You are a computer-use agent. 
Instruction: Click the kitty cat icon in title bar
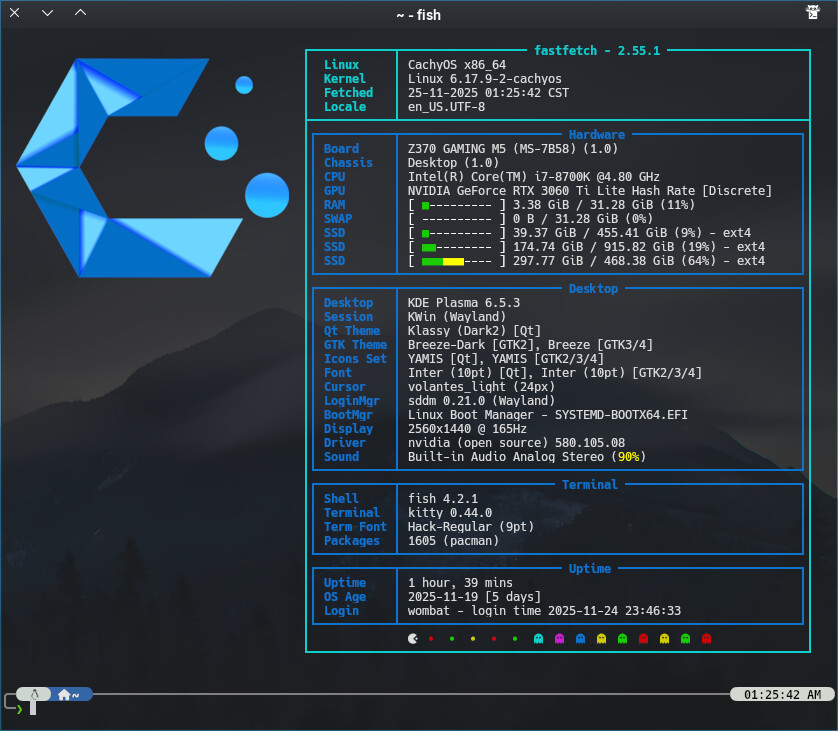point(813,13)
